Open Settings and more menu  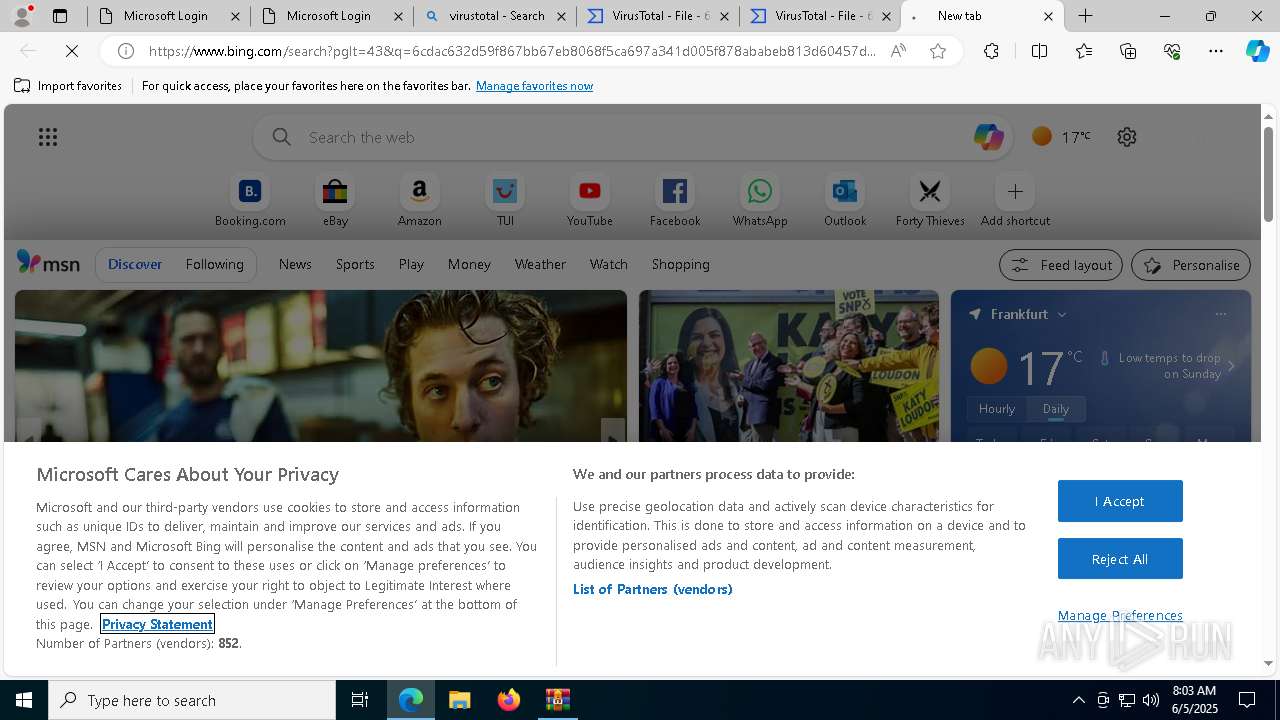point(1216,51)
